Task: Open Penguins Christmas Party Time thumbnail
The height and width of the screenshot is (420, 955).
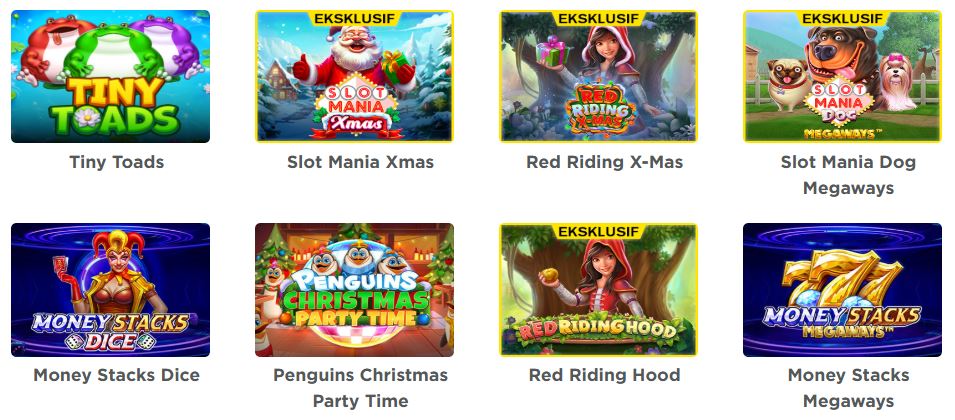Action: pyautogui.click(x=354, y=290)
